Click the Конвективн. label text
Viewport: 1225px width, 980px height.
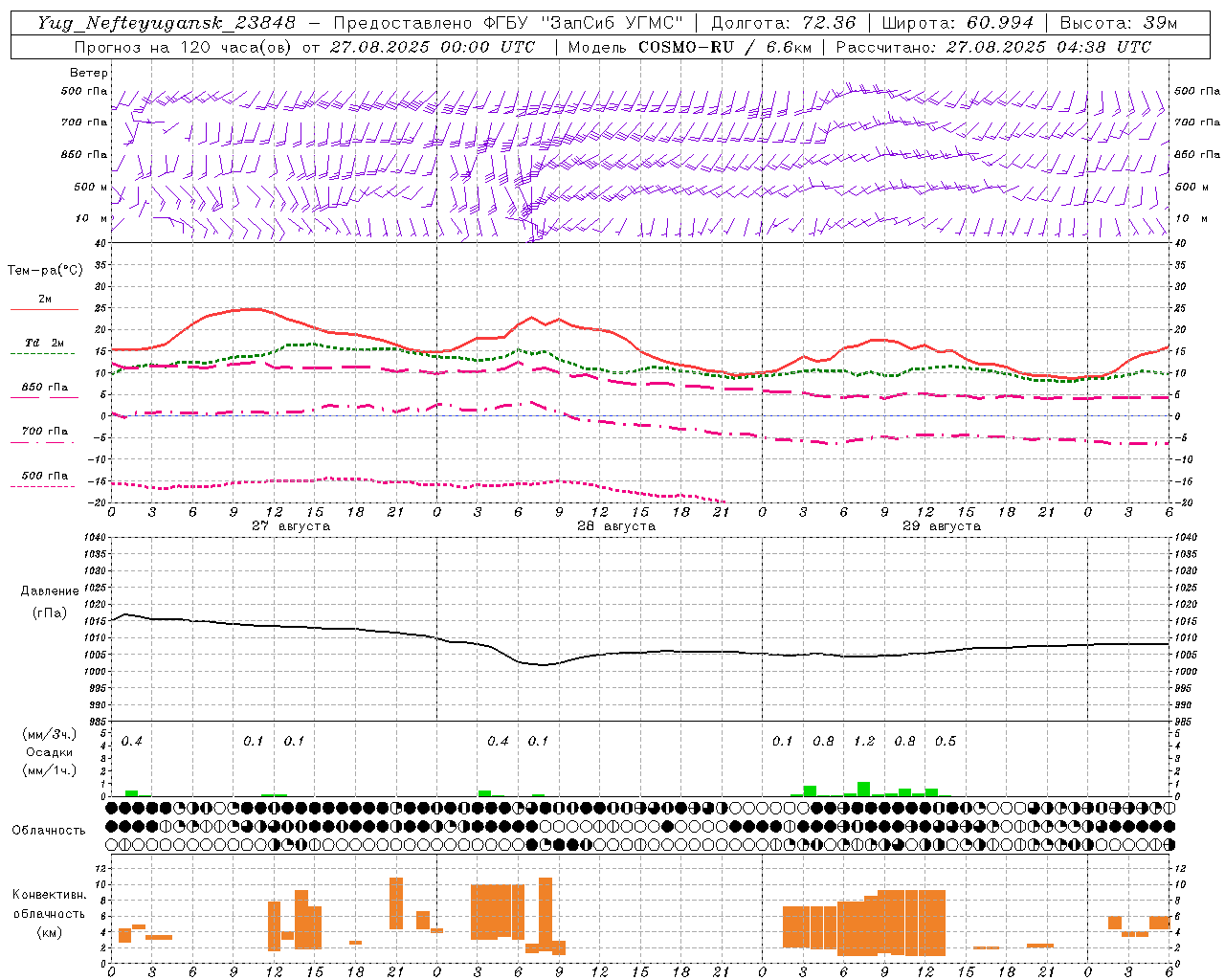tap(50, 895)
